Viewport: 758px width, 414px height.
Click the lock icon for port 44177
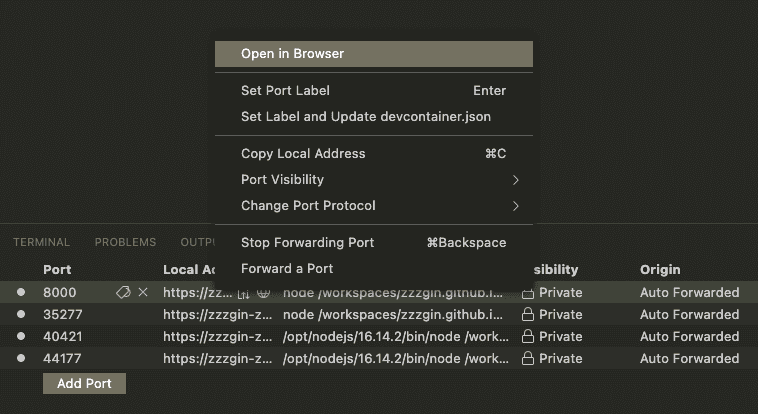point(528,358)
